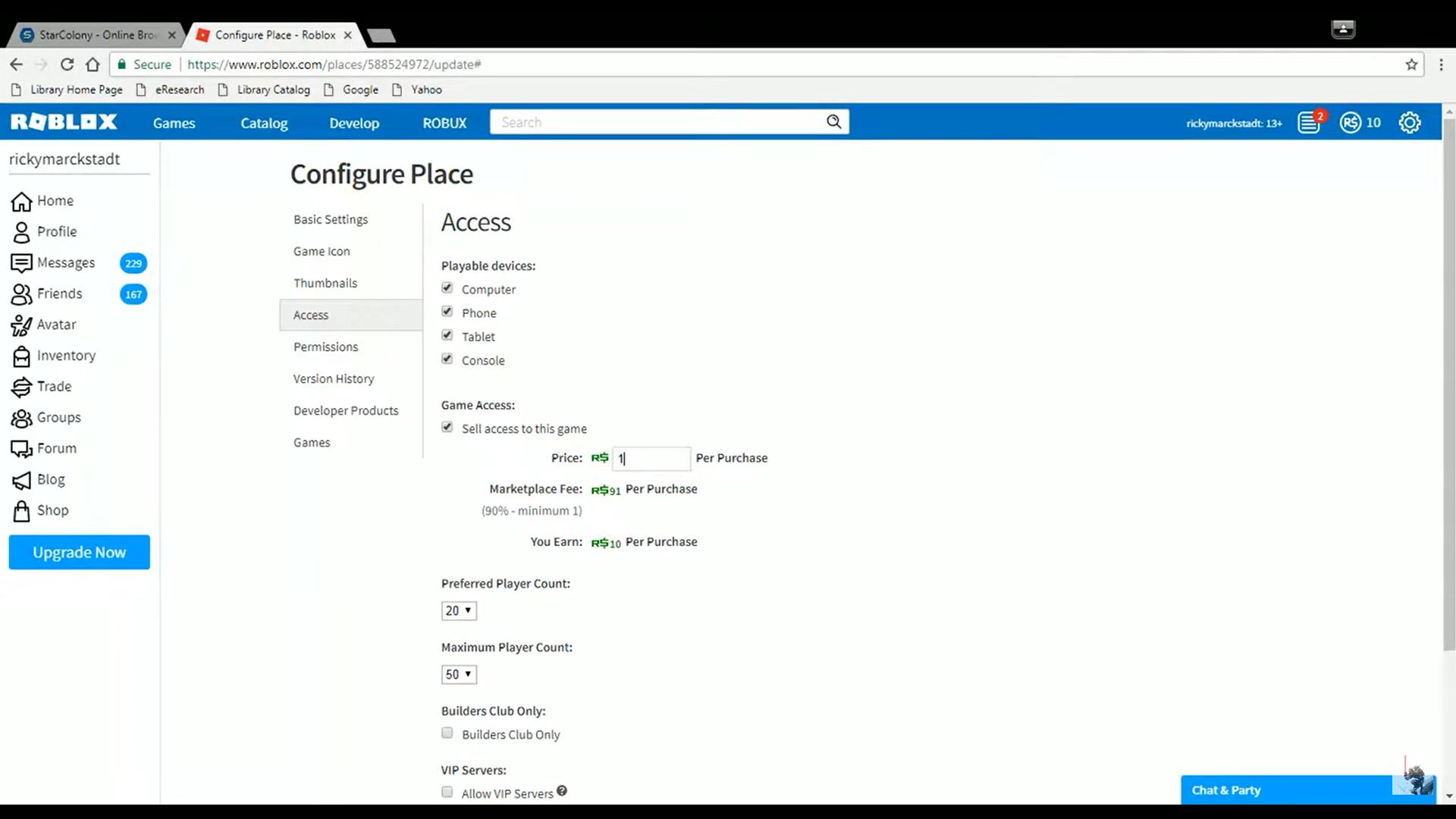Uncheck the Phone device checkbox
Screen dimensions: 1456x819
click(447, 312)
